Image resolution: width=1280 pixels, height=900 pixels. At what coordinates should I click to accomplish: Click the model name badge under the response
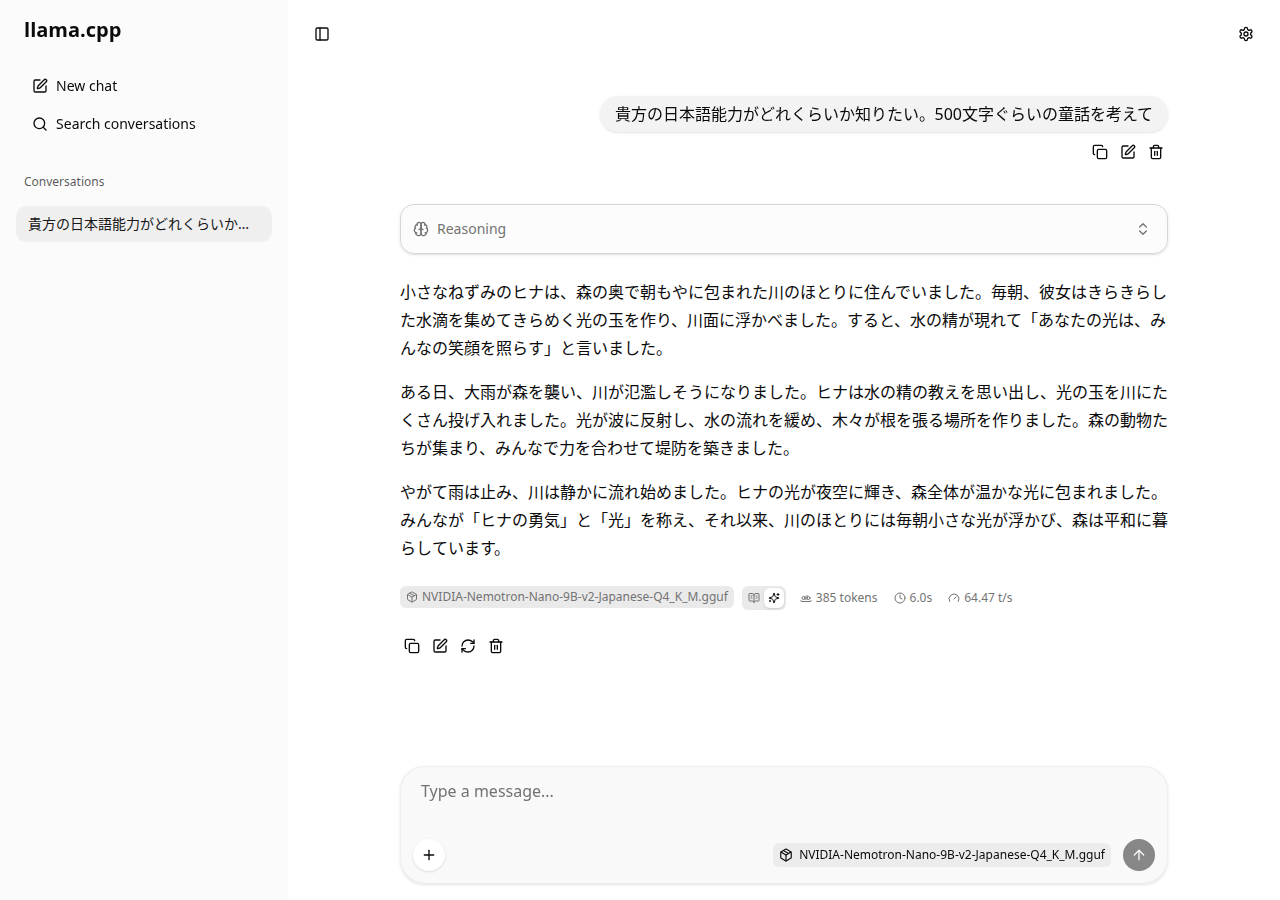[x=567, y=598]
